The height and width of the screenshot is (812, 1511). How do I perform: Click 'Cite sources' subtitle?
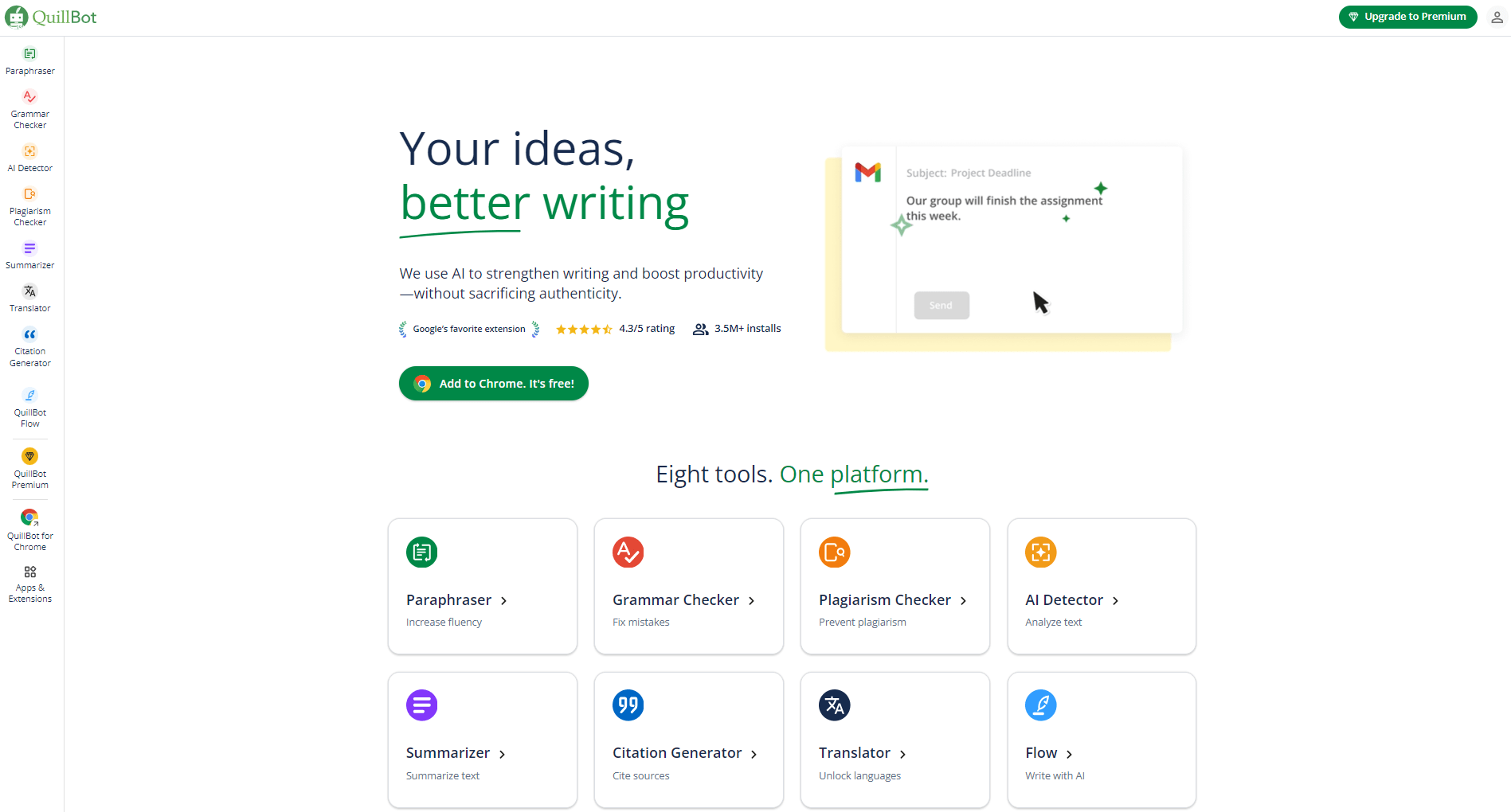(641, 776)
